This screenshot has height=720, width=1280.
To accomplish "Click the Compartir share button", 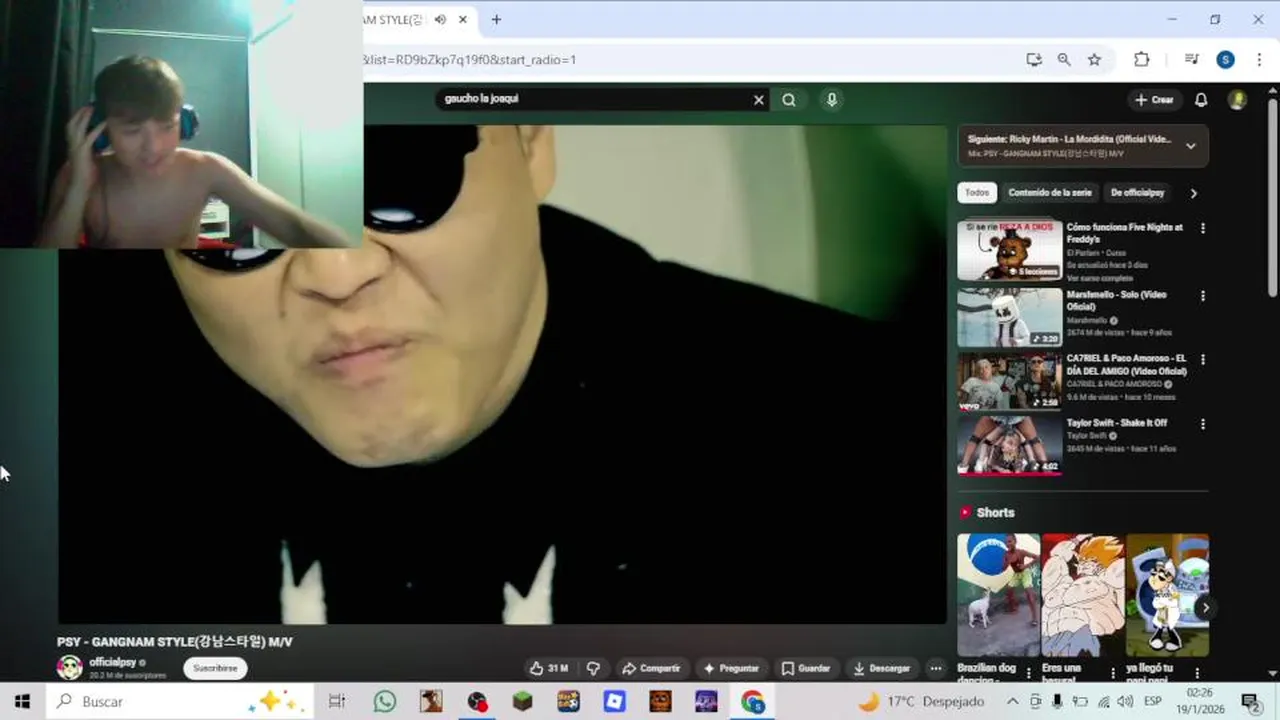I will pos(650,668).
